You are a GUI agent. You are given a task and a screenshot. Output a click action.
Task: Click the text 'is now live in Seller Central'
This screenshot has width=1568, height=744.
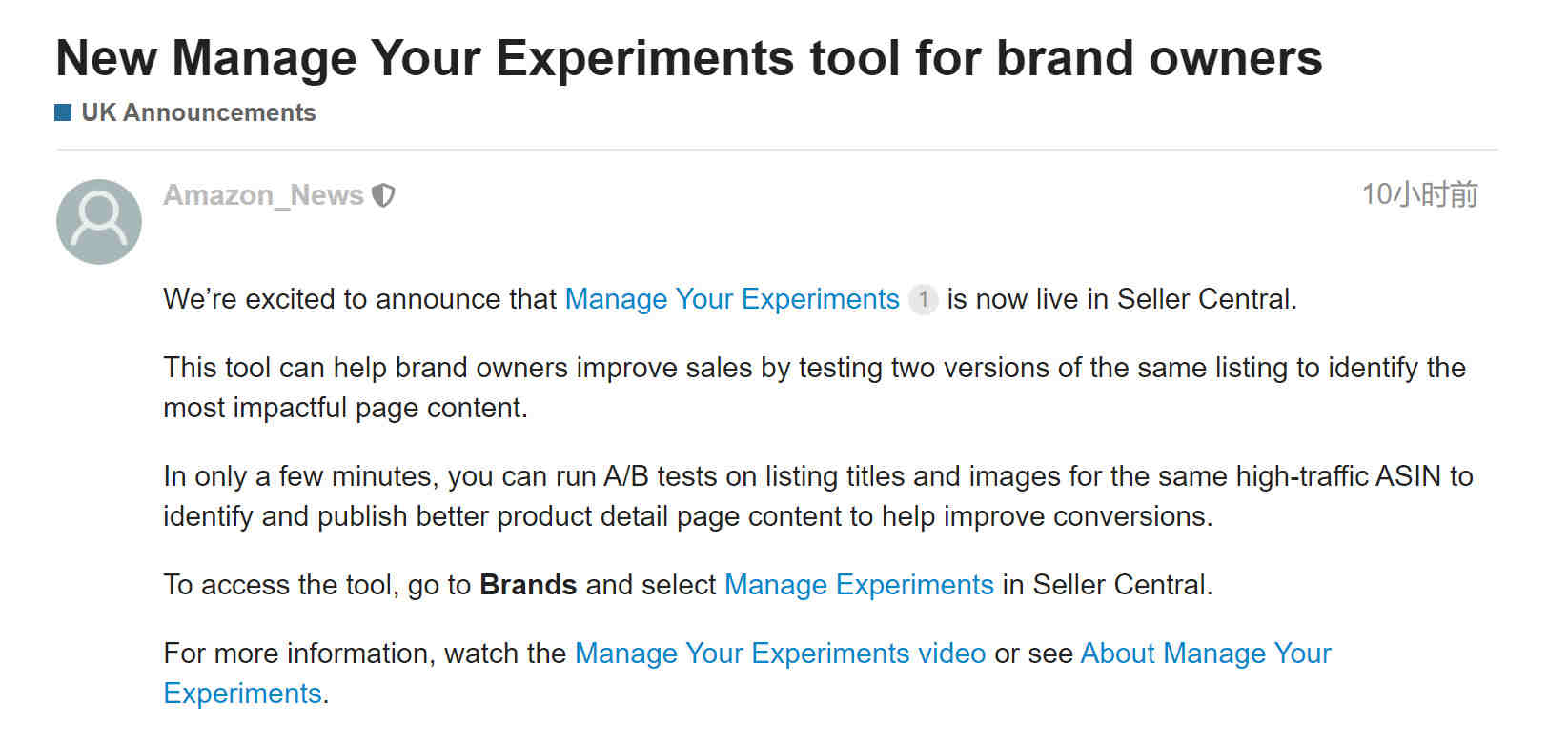pyautogui.click(x=1121, y=299)
